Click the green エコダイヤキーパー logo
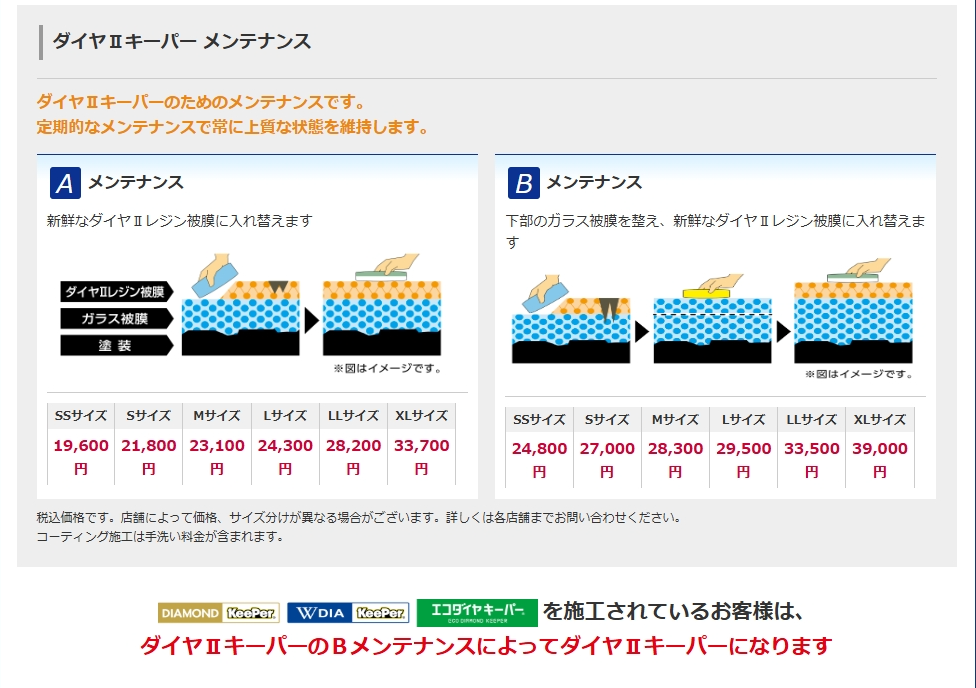The image size is (976, 688). pos(477,612)
